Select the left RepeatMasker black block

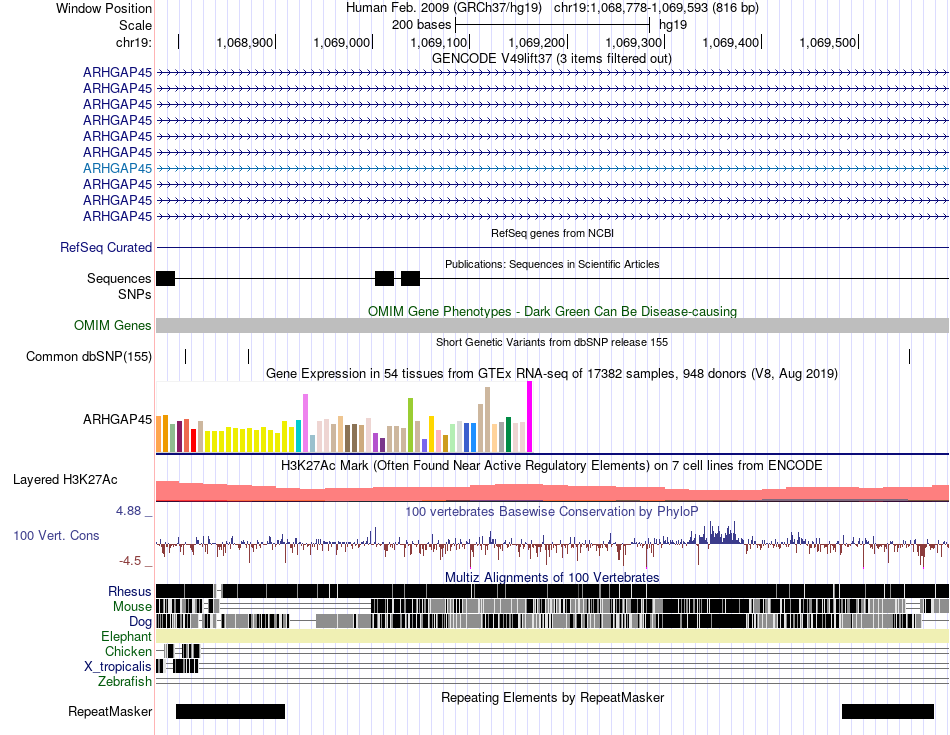pos(230,711)
